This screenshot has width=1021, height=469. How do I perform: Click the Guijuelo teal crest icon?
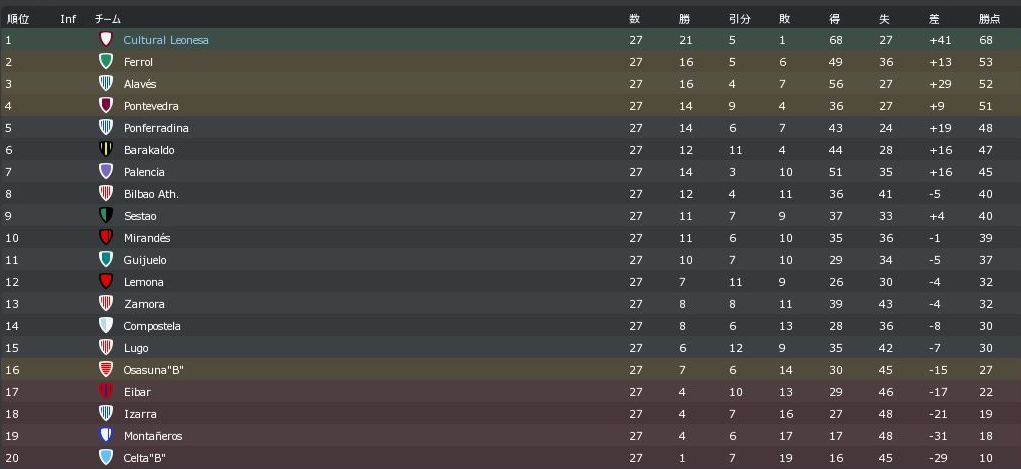point(105,259)
